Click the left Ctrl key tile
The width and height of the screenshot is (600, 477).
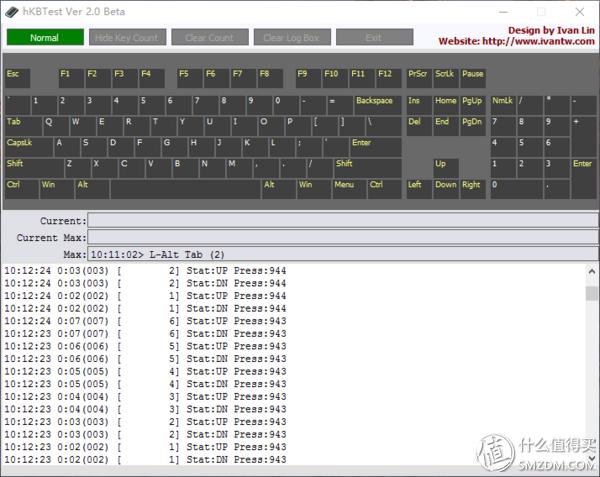(x=21, y=189)
